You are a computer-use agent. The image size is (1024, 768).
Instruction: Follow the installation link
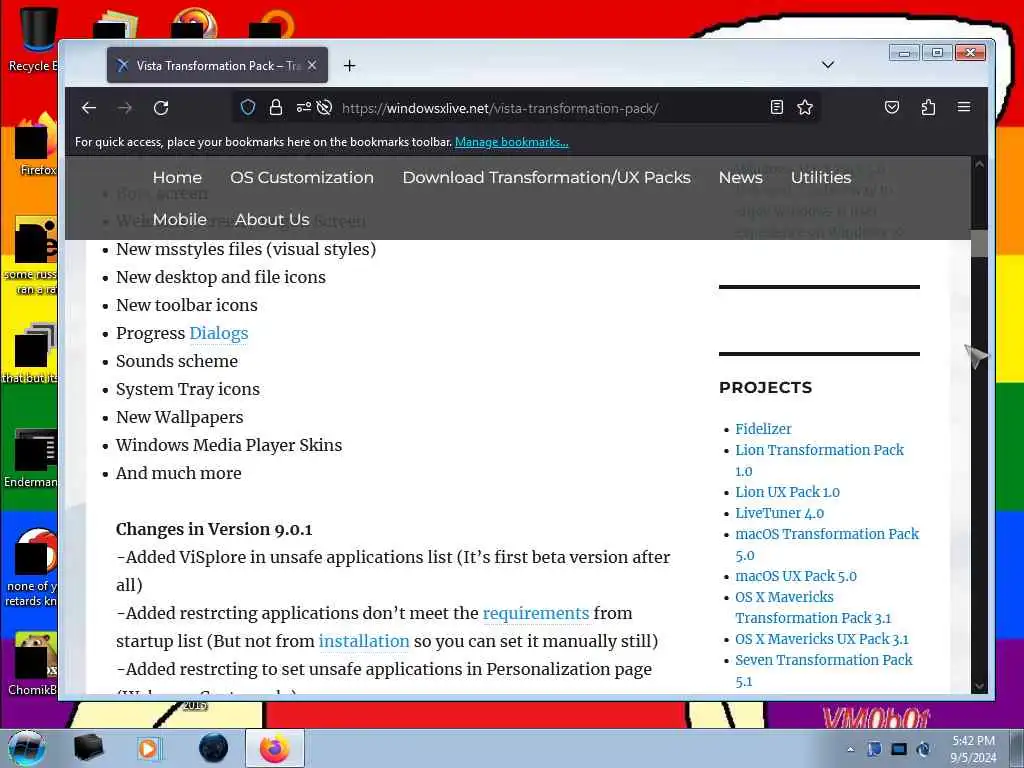pos(364,641)
